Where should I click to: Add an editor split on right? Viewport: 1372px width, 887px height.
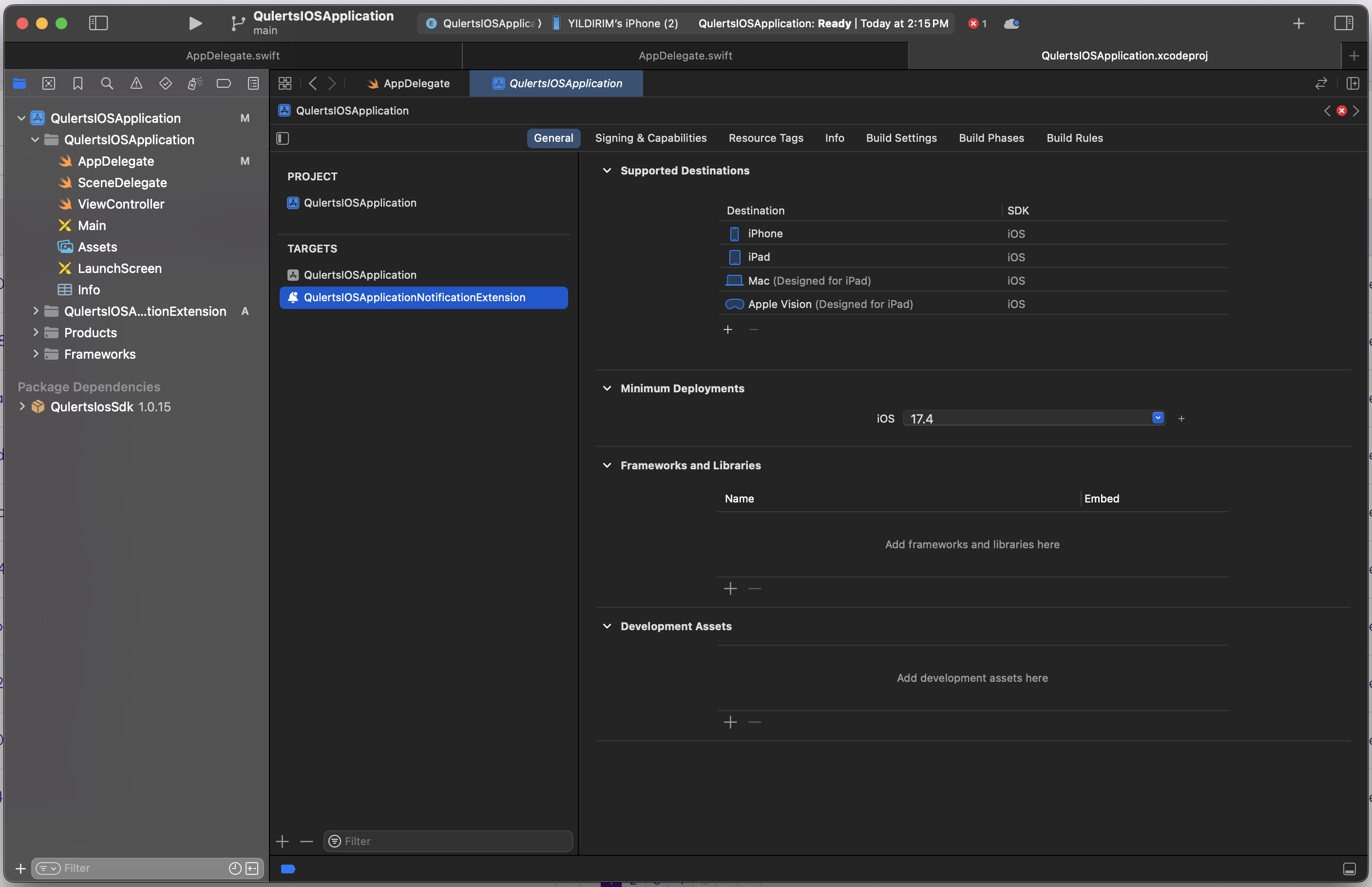(x=1353, y=83)
